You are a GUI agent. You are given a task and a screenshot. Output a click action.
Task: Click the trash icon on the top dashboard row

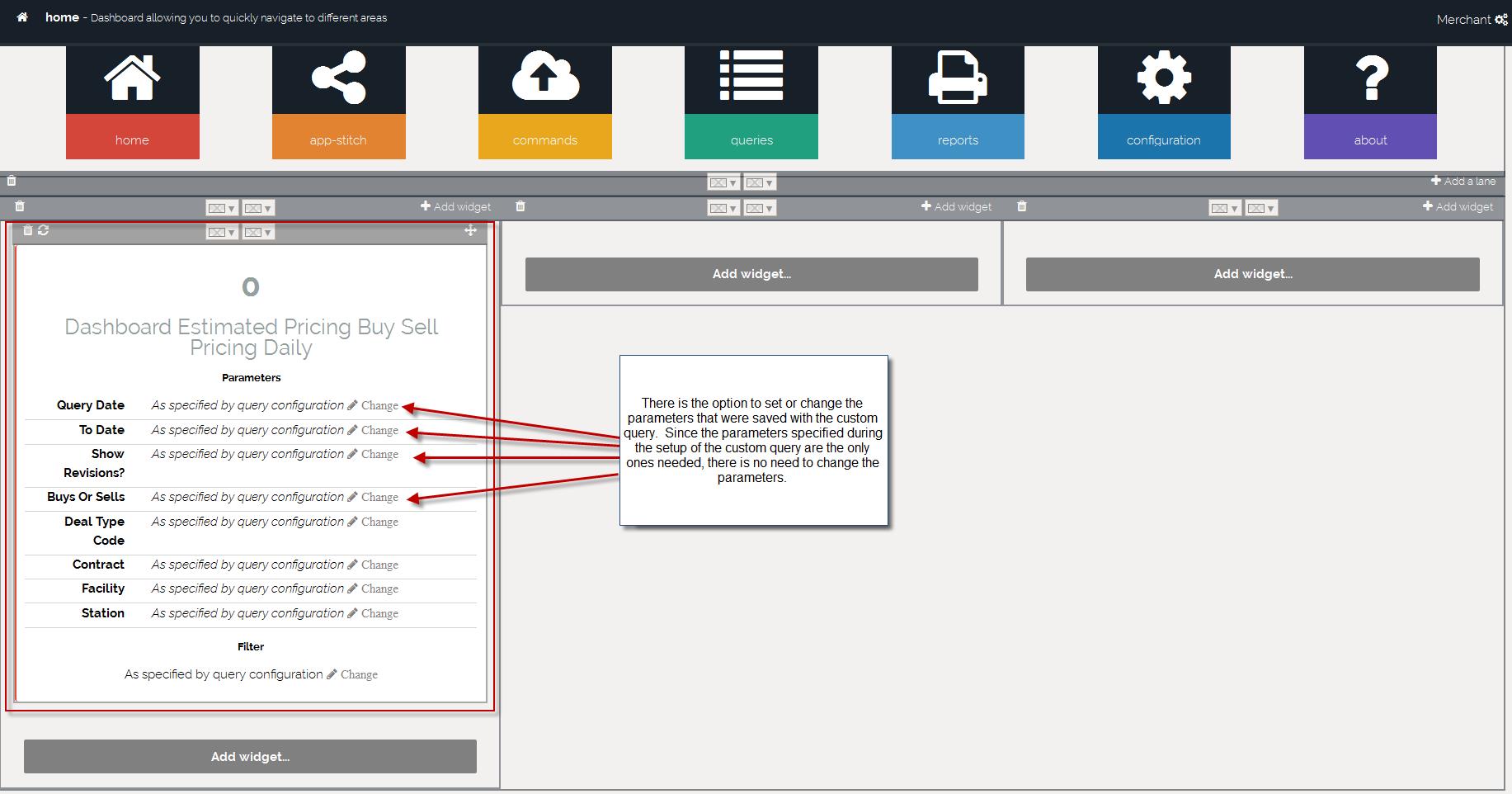(12, 181)
